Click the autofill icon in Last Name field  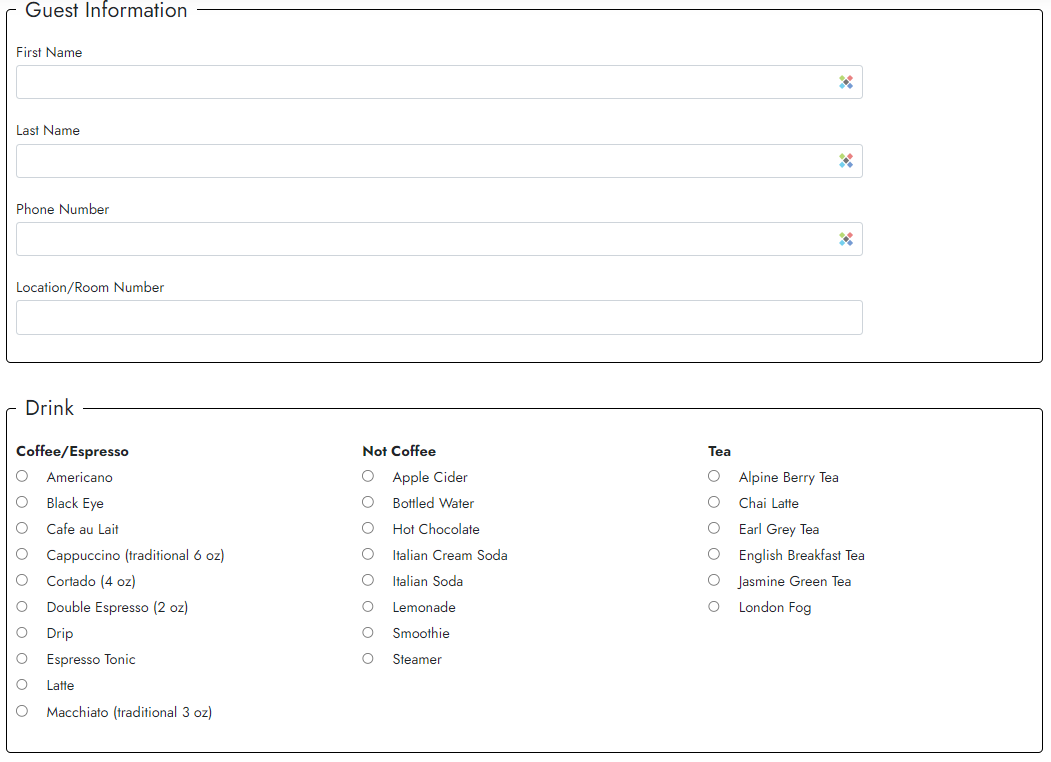[846, 160]
